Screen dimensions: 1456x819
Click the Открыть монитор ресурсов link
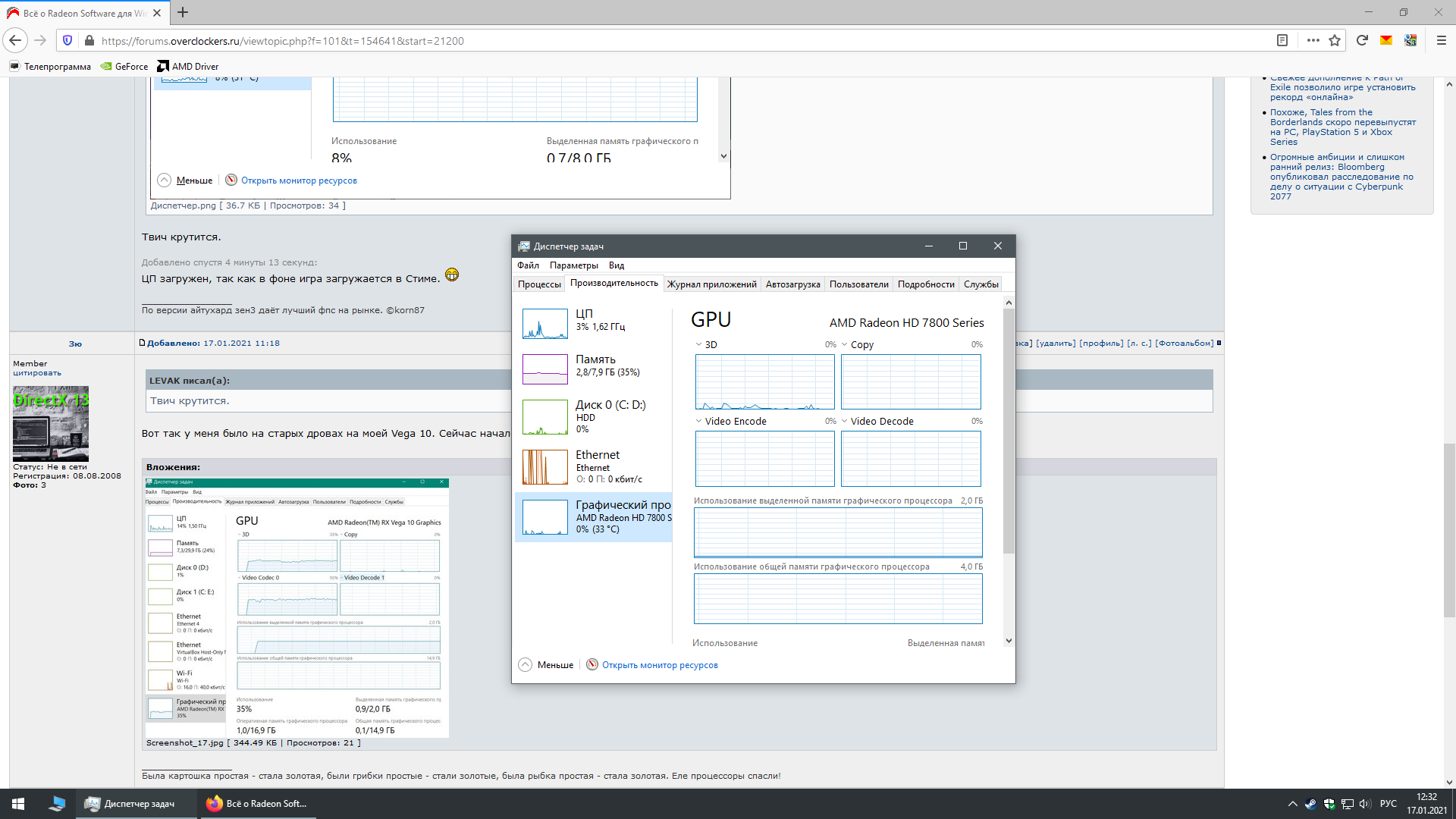click(660, 665)
